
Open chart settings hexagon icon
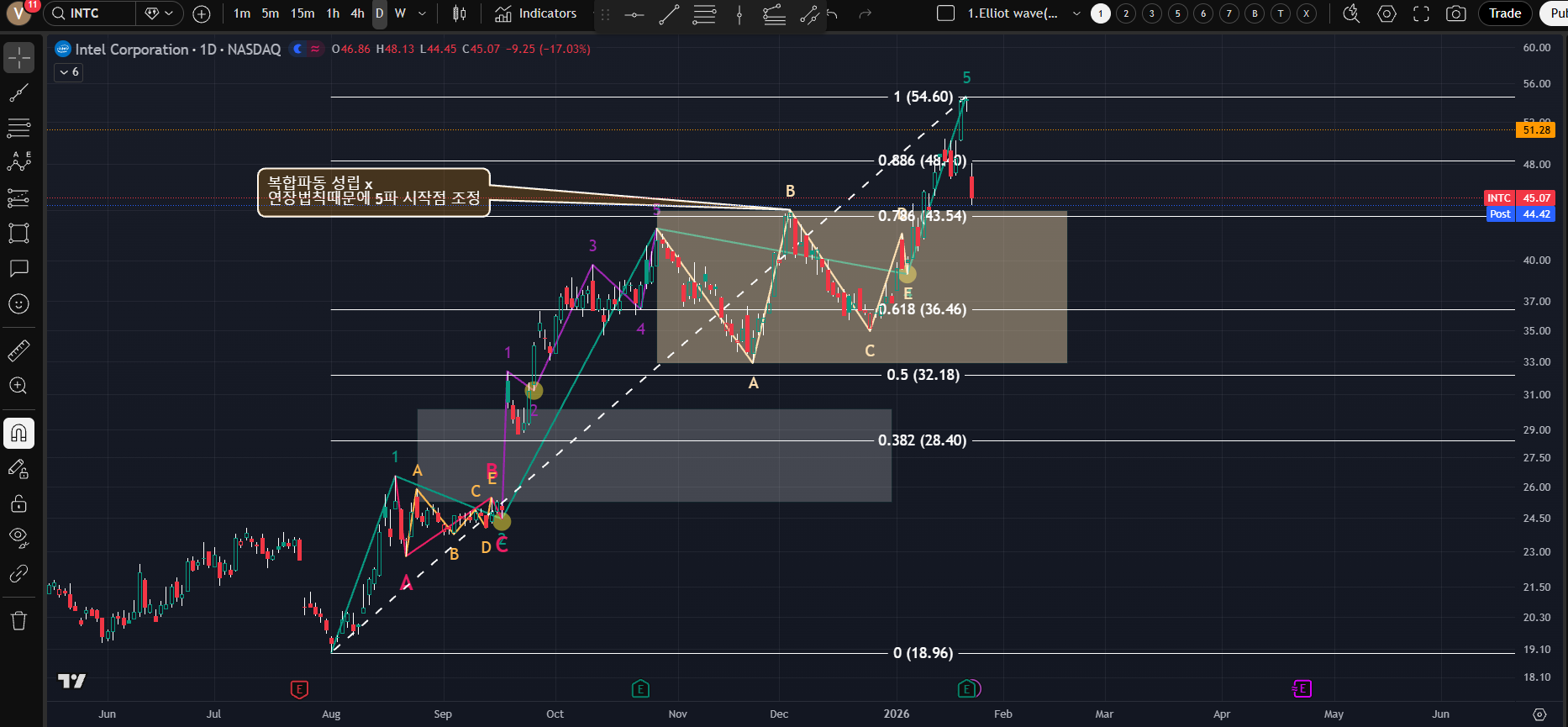(x=1386, y=13)
